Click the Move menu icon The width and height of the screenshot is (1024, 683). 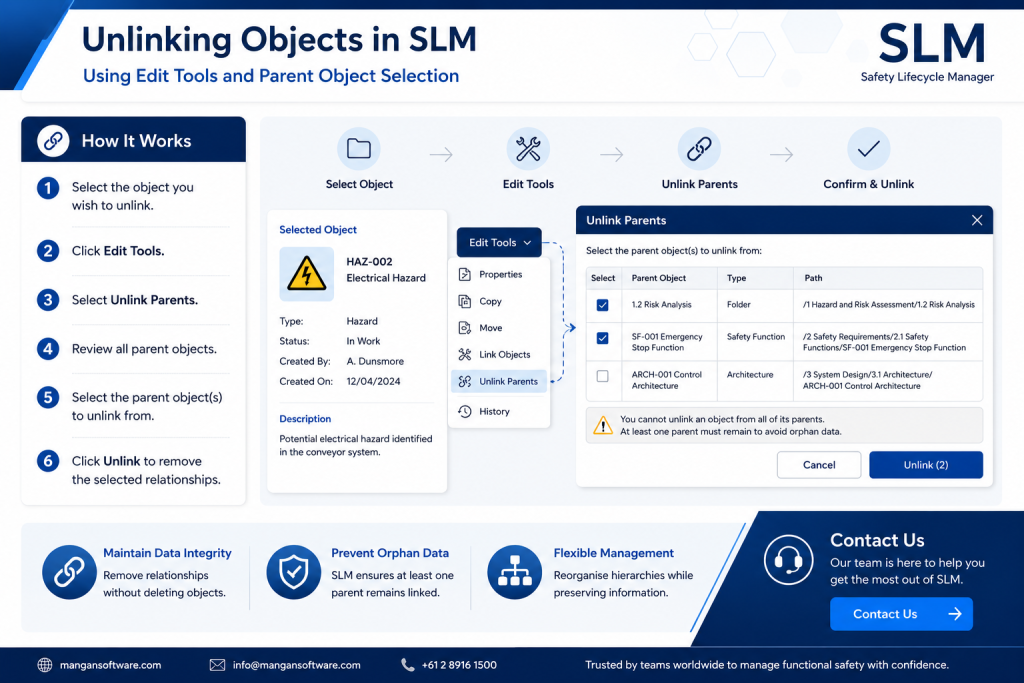(464, 328)
